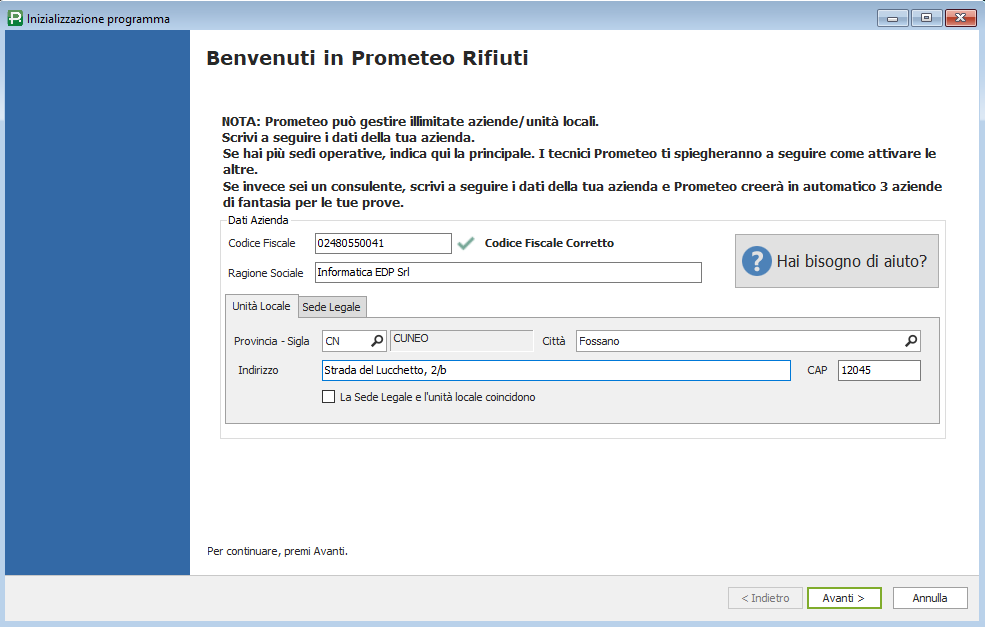Select the Provincia Sigla field containing CN

[x=345, y=341]
